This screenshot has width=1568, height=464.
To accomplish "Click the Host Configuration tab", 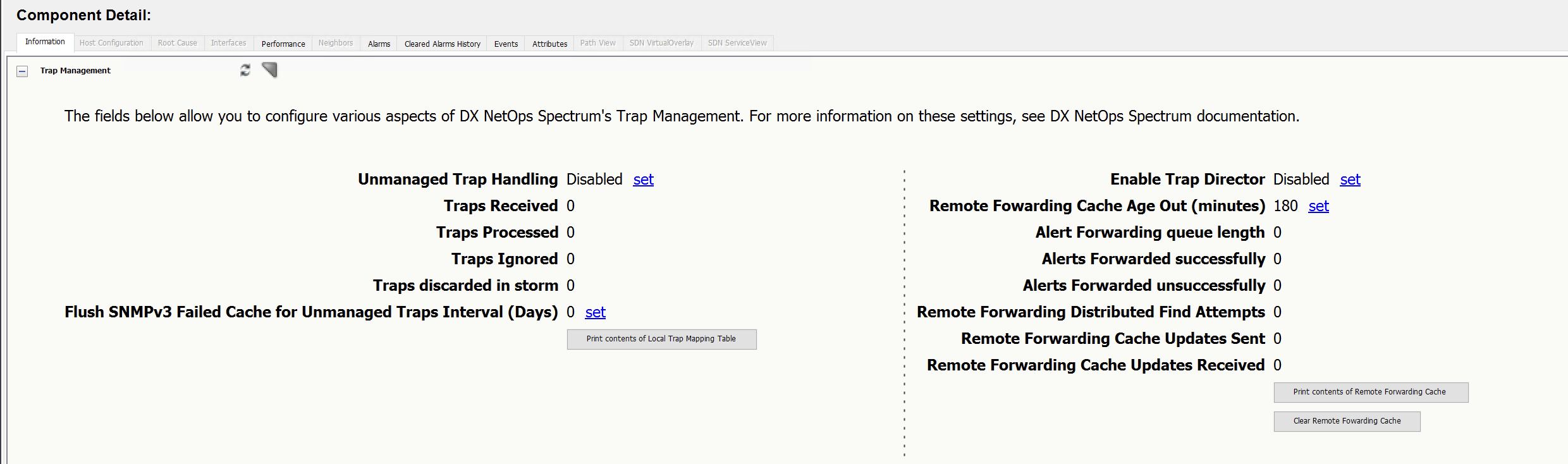I will (111, 43).
